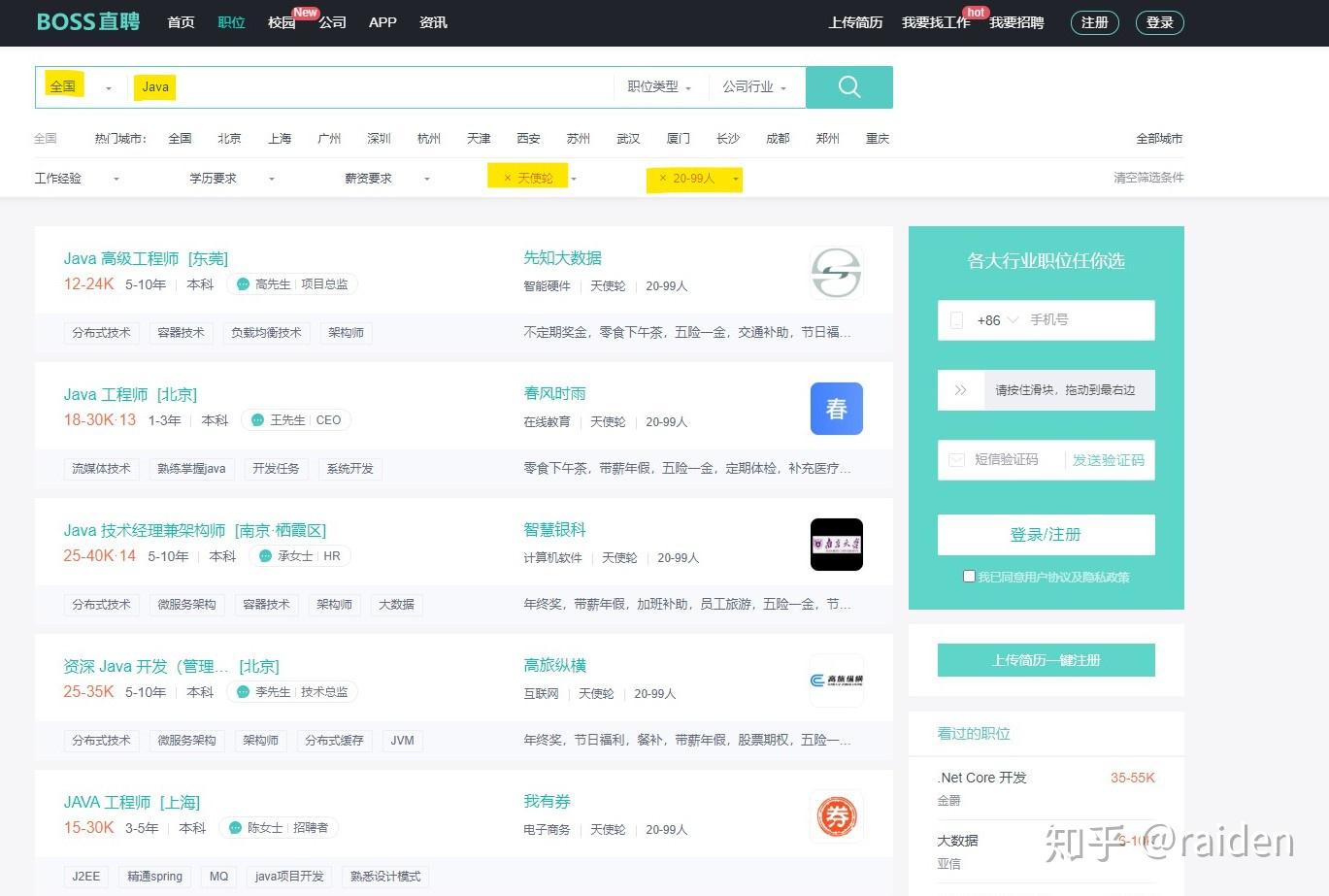Remove the 天使轮 filter with its x
1329x896 pixels.
(x=507, y=179)
